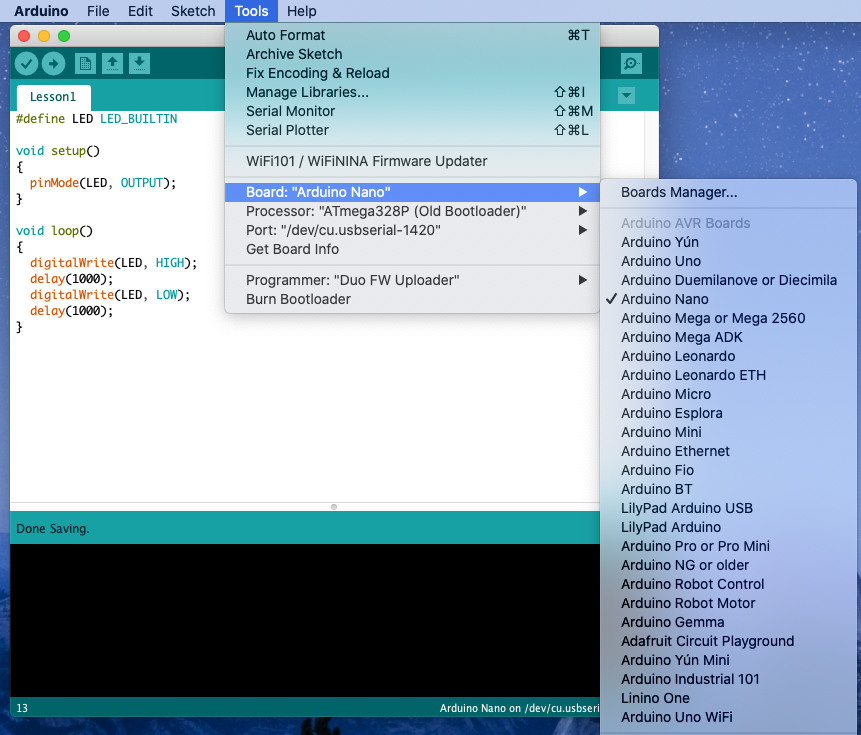Choose Arduino Uno from board list
The image size is (861, 735).
[660, 261]
